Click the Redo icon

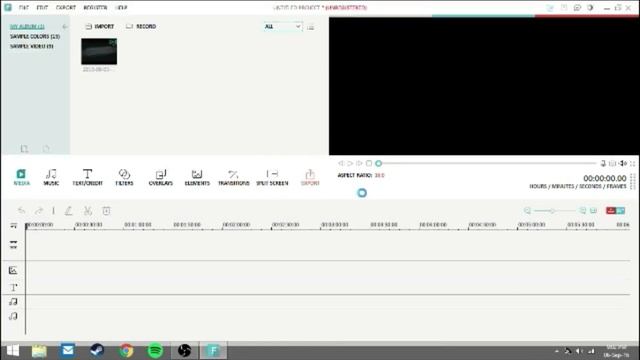(38, 211)
